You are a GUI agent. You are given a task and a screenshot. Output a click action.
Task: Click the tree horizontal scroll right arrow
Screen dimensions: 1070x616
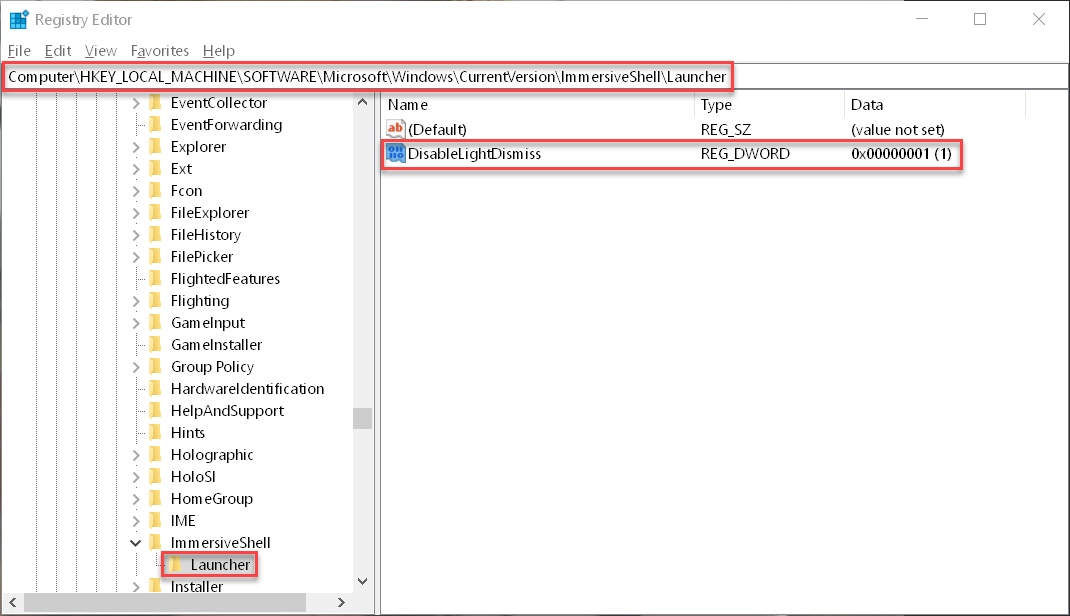pos(341,602)
